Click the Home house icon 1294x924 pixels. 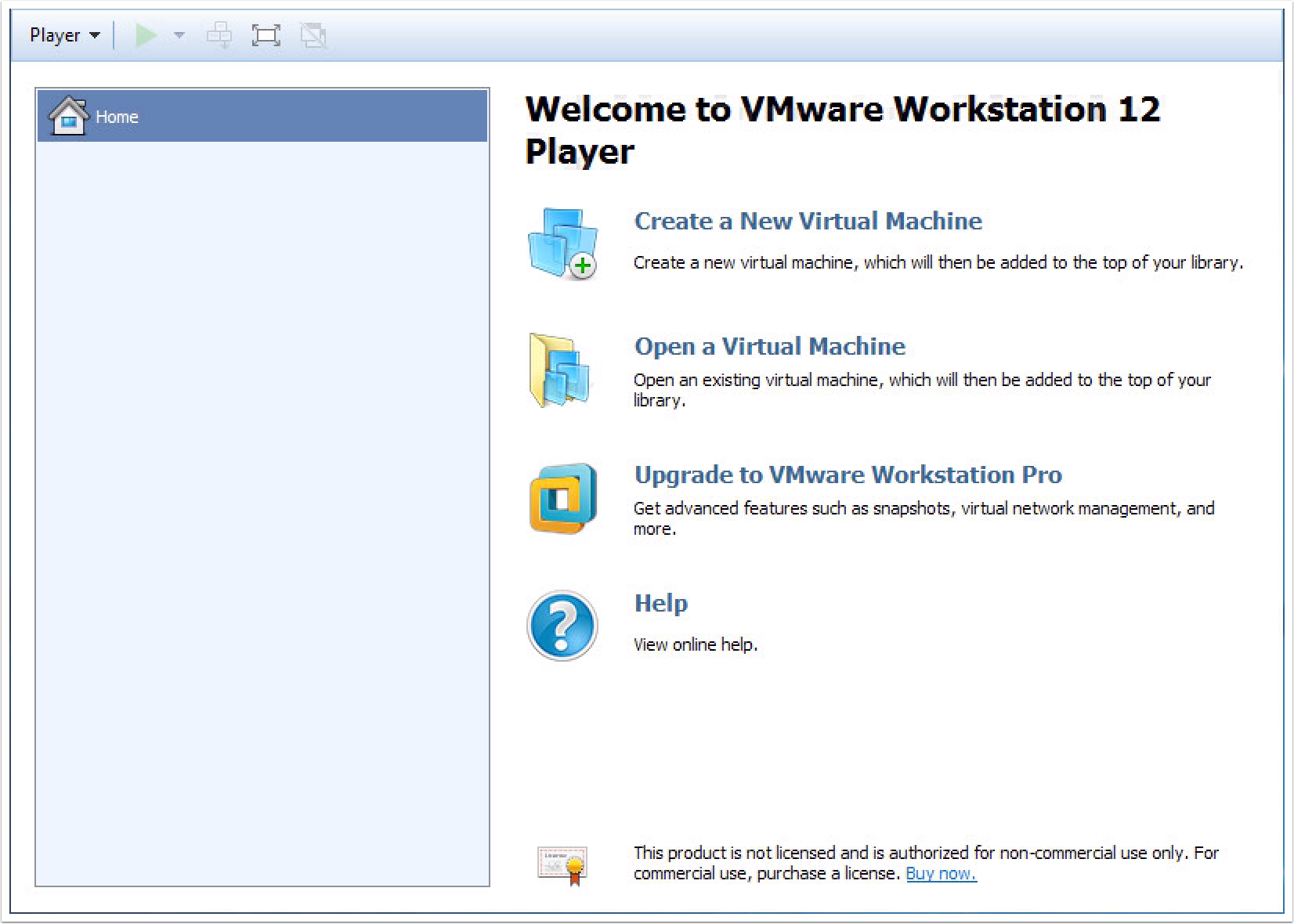click(x=68, y=116)
